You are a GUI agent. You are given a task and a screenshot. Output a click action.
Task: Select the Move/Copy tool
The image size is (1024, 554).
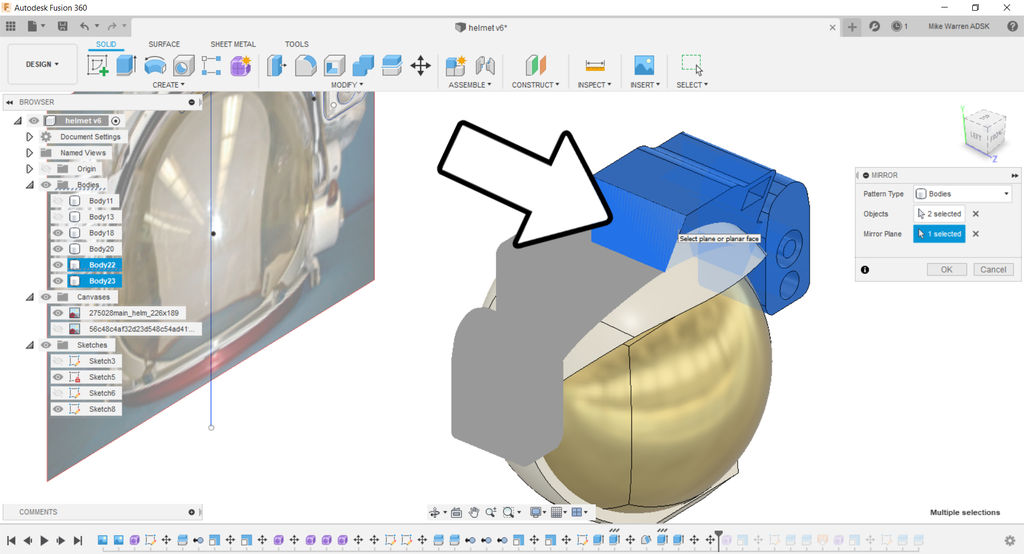(421, 65)
